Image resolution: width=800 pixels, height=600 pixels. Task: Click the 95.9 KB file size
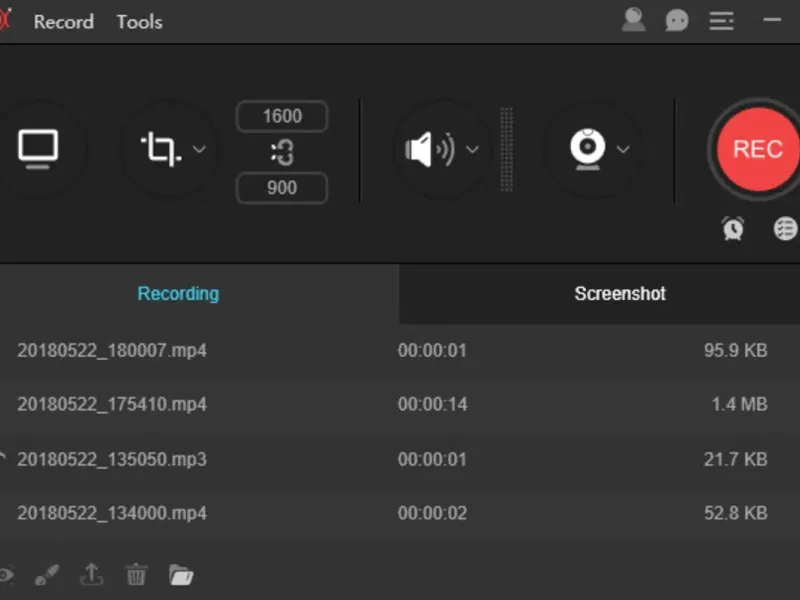point(736,351)
